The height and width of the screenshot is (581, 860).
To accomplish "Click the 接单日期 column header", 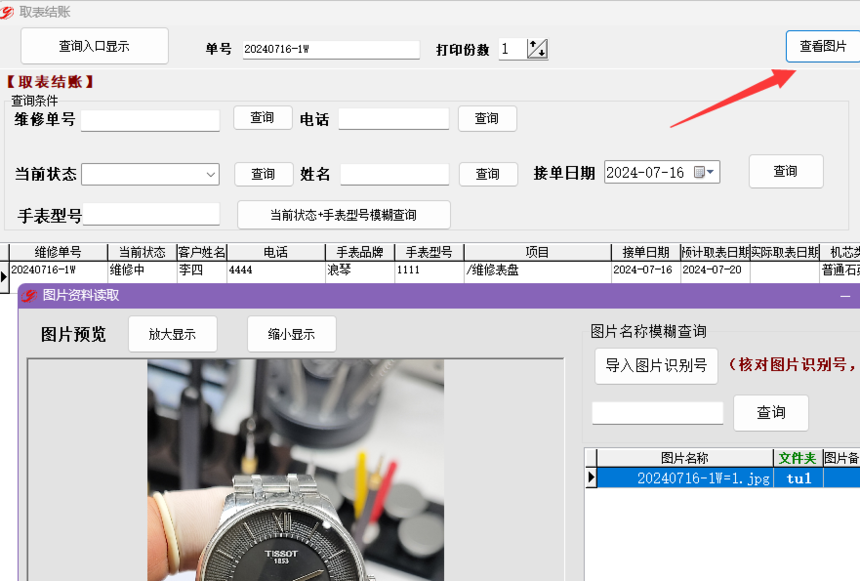I will pos(646,252).
